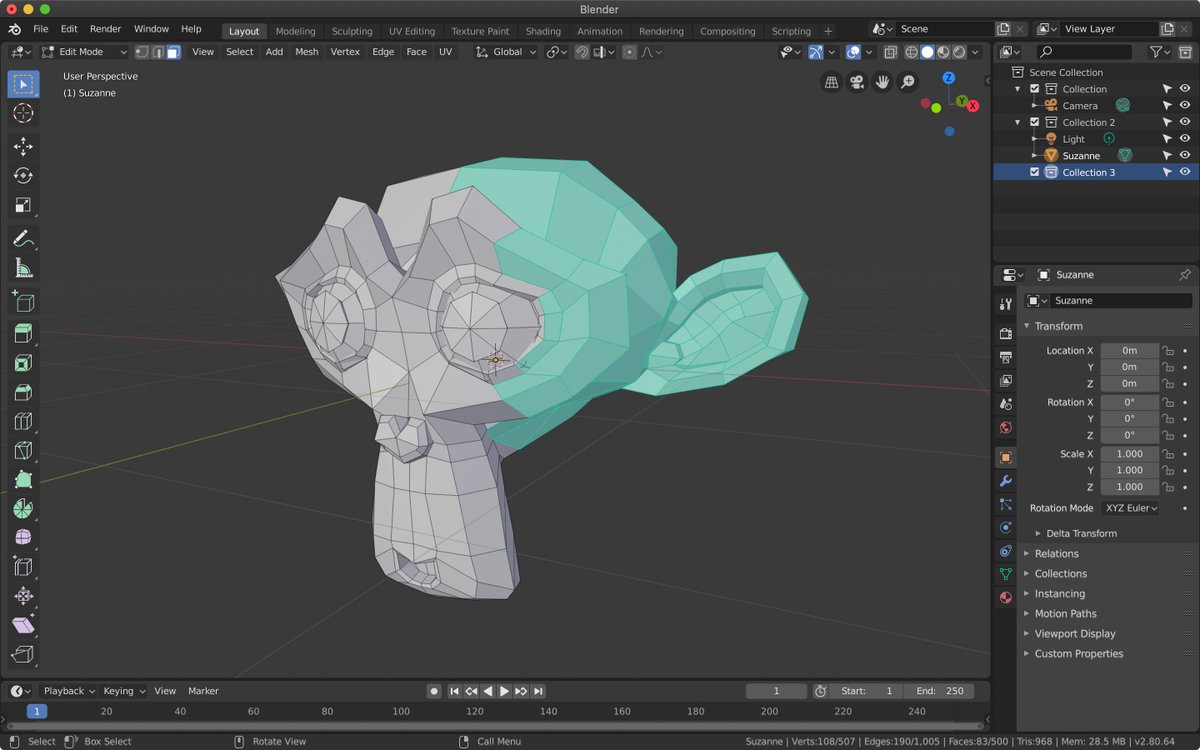This screenshot has height=750, width=1200.
Task: Click the pan view hand icon
Action: click(x=882, y=82)
